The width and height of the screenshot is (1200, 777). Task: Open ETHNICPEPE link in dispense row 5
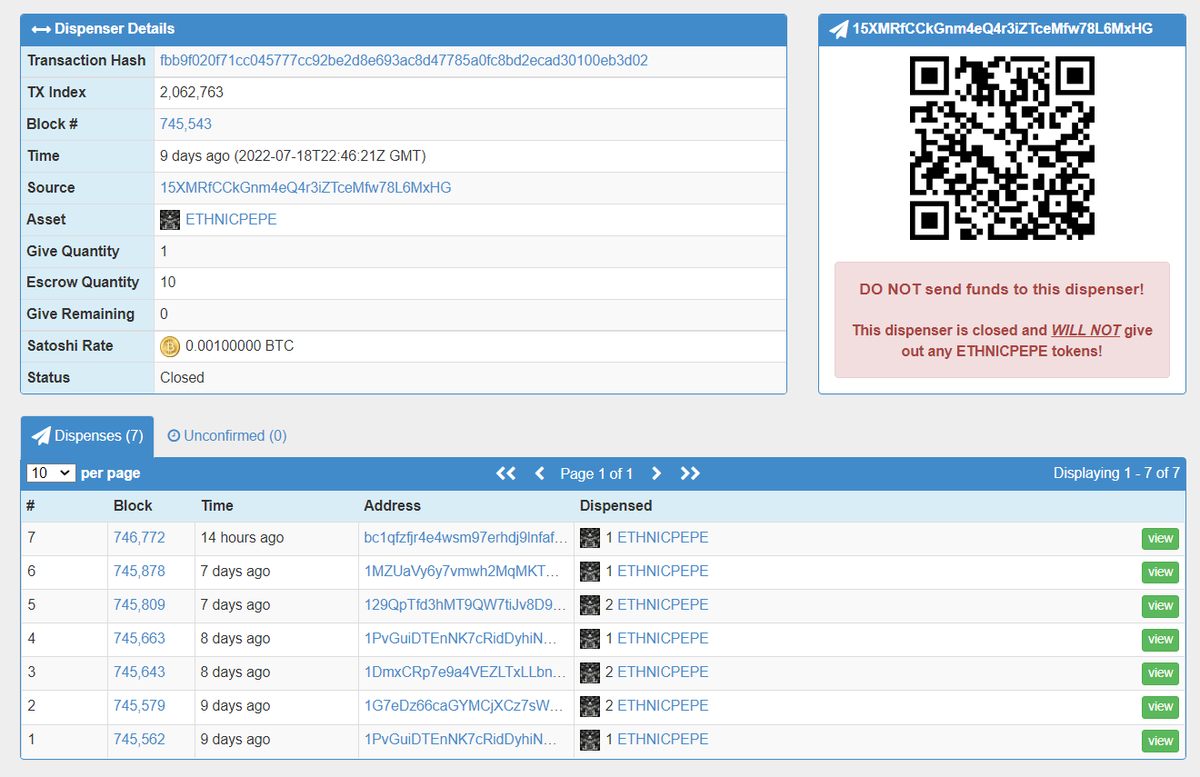pyautogui.click(x=662, y=604)
